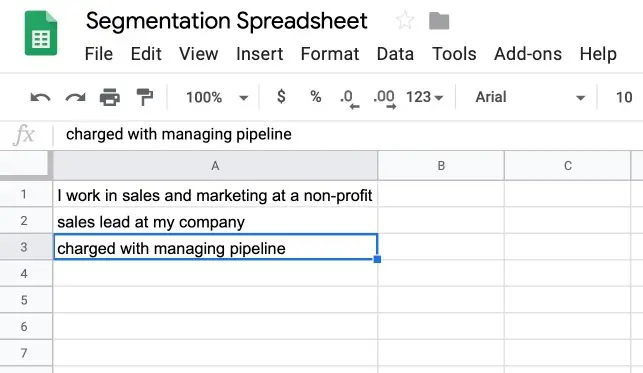The image size is (643, 373).
Task: Decrease decimal places icon
Action: tap(349, 98)
